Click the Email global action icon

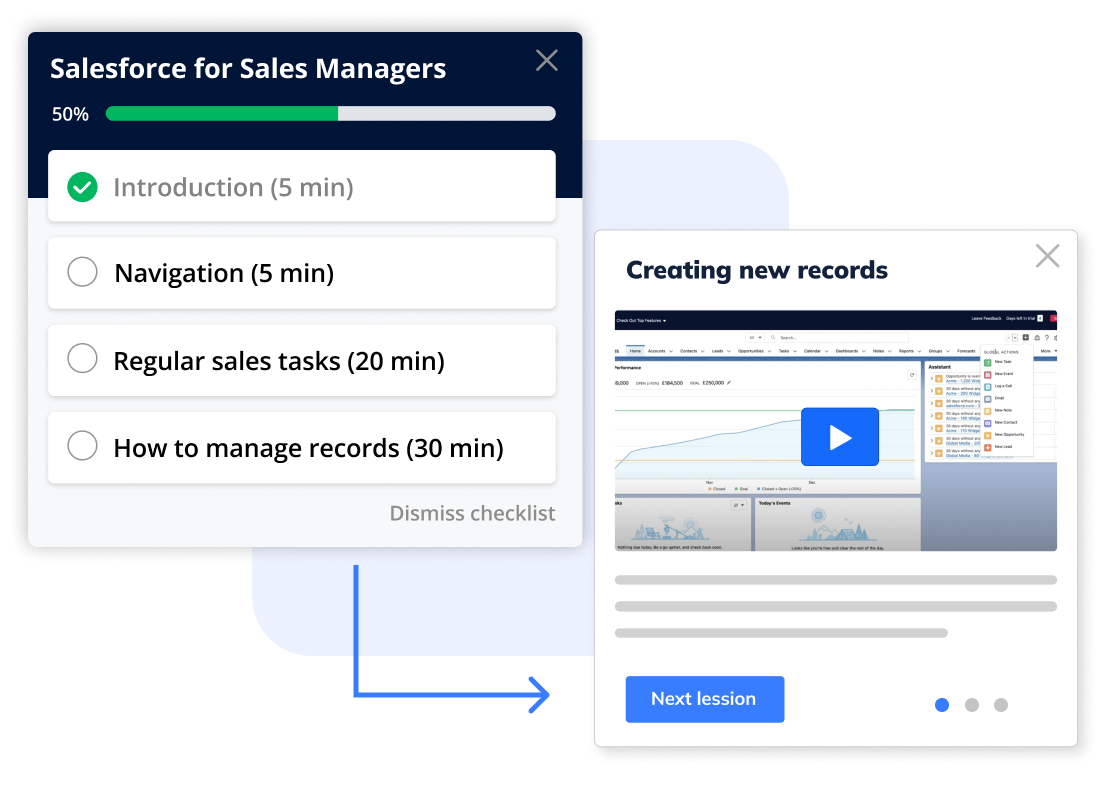click(x=987, y=398)
